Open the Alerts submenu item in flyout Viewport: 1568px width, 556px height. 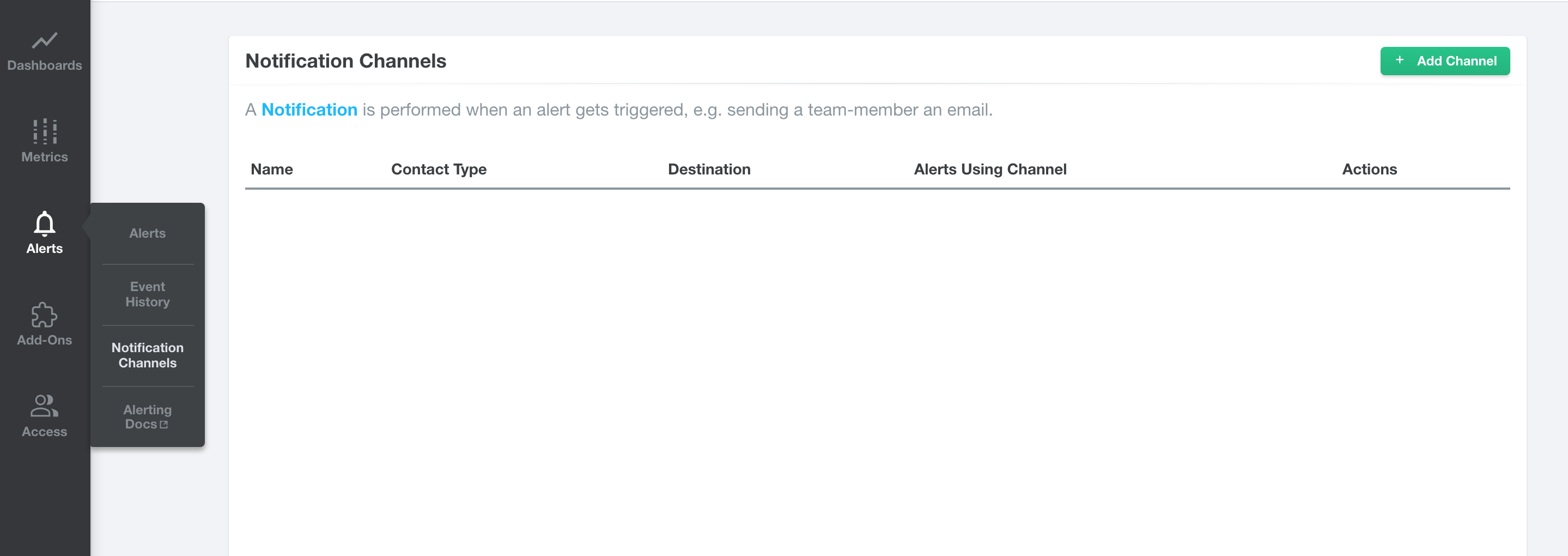(147, 233)
